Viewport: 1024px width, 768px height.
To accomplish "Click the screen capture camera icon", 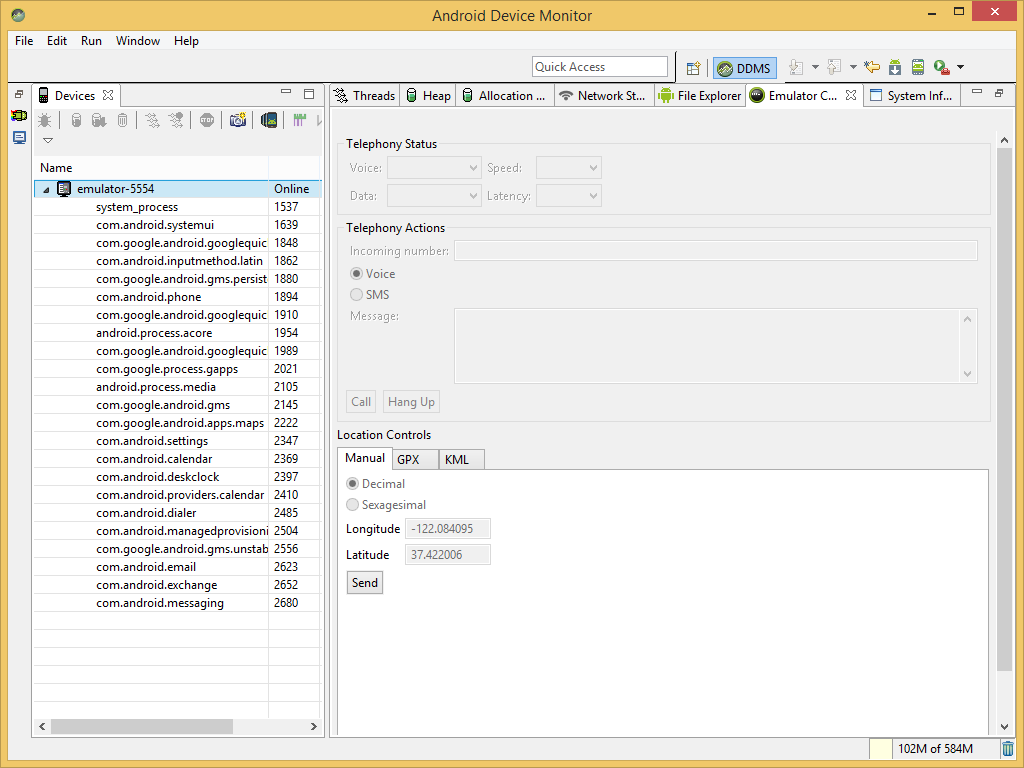I will click(237, 120).
